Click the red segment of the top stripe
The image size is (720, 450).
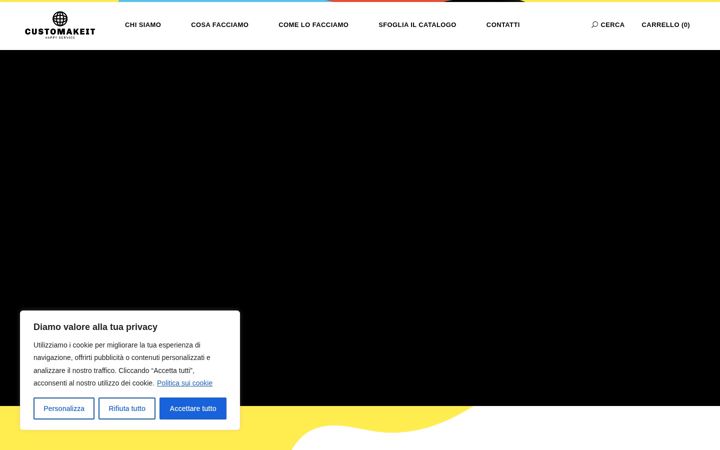click(x=388, y=1)
